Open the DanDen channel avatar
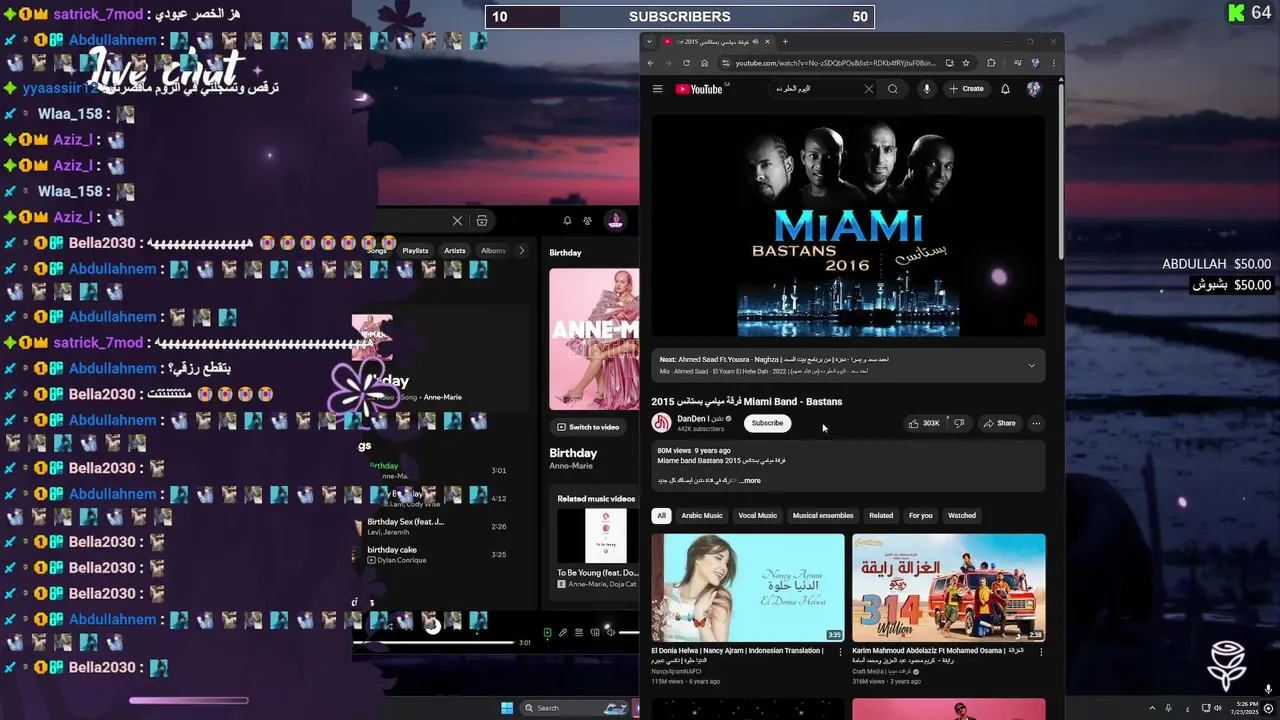The width and height of the screenshot is (1280, 720). click(x=661, y=423)
